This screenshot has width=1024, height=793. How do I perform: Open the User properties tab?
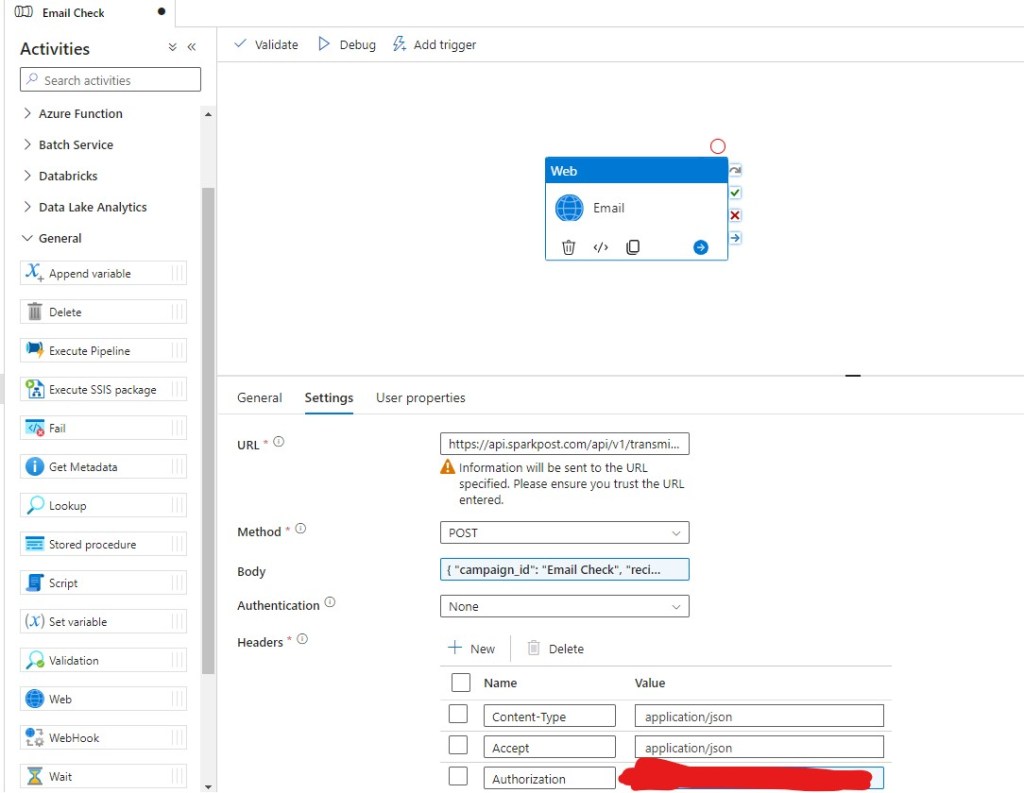click(420, 398)
